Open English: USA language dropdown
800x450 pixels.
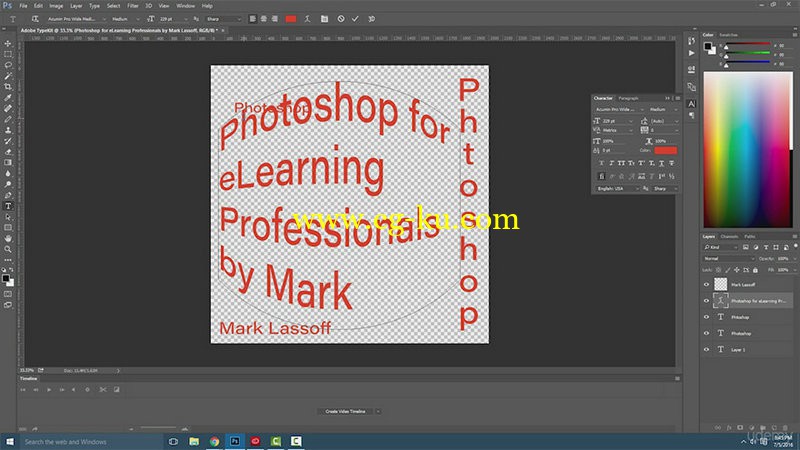[x=617, y=189]
